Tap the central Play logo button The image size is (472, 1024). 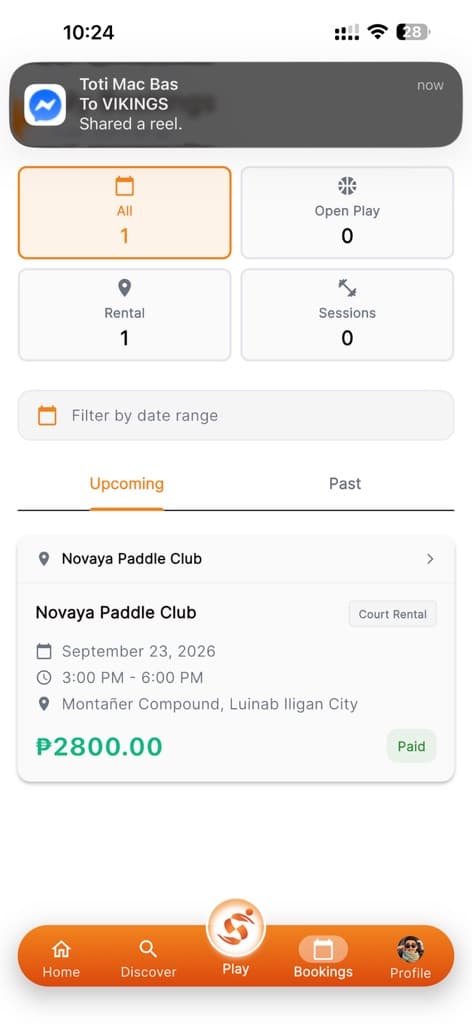[x=236, y=929]
